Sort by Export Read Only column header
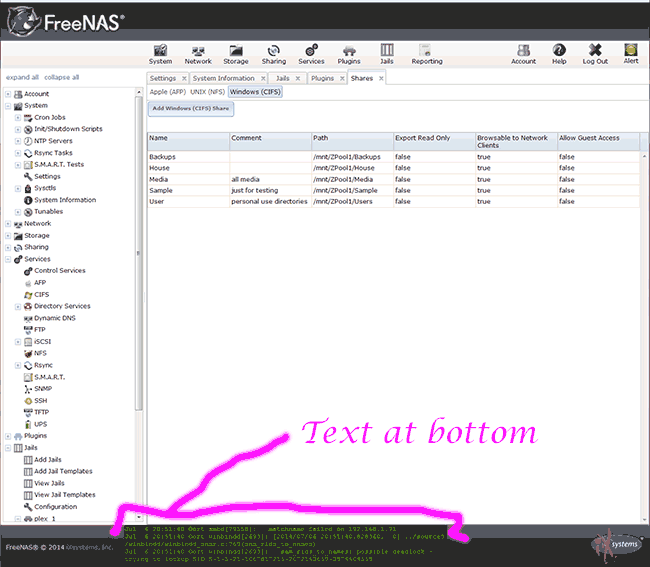Viewport: 650px width, 567px height. (x=434, y=141)
